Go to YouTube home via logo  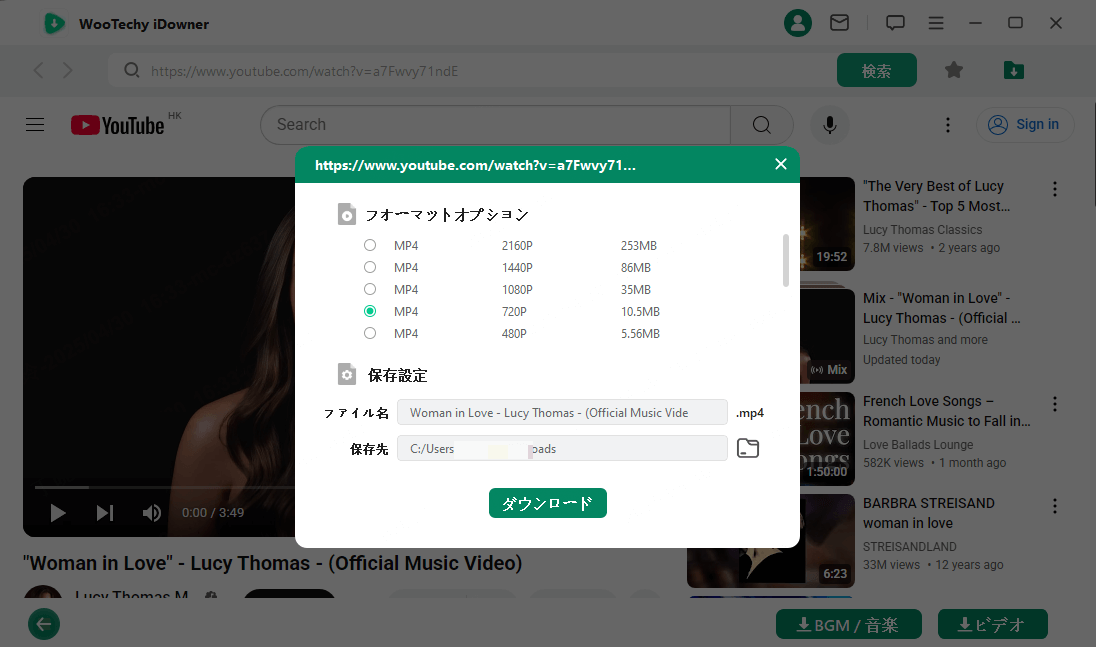pyautogui.click(x=117, y=125)
